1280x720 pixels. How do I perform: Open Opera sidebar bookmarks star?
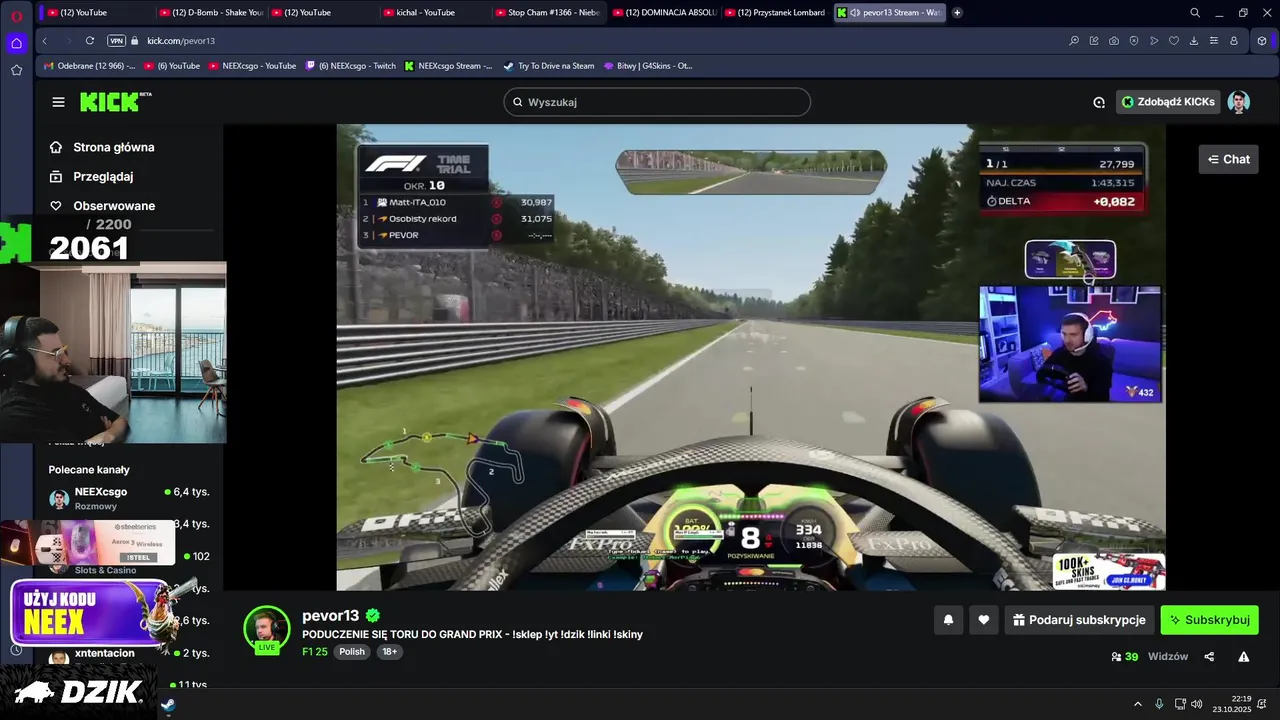tap(16, 70)
